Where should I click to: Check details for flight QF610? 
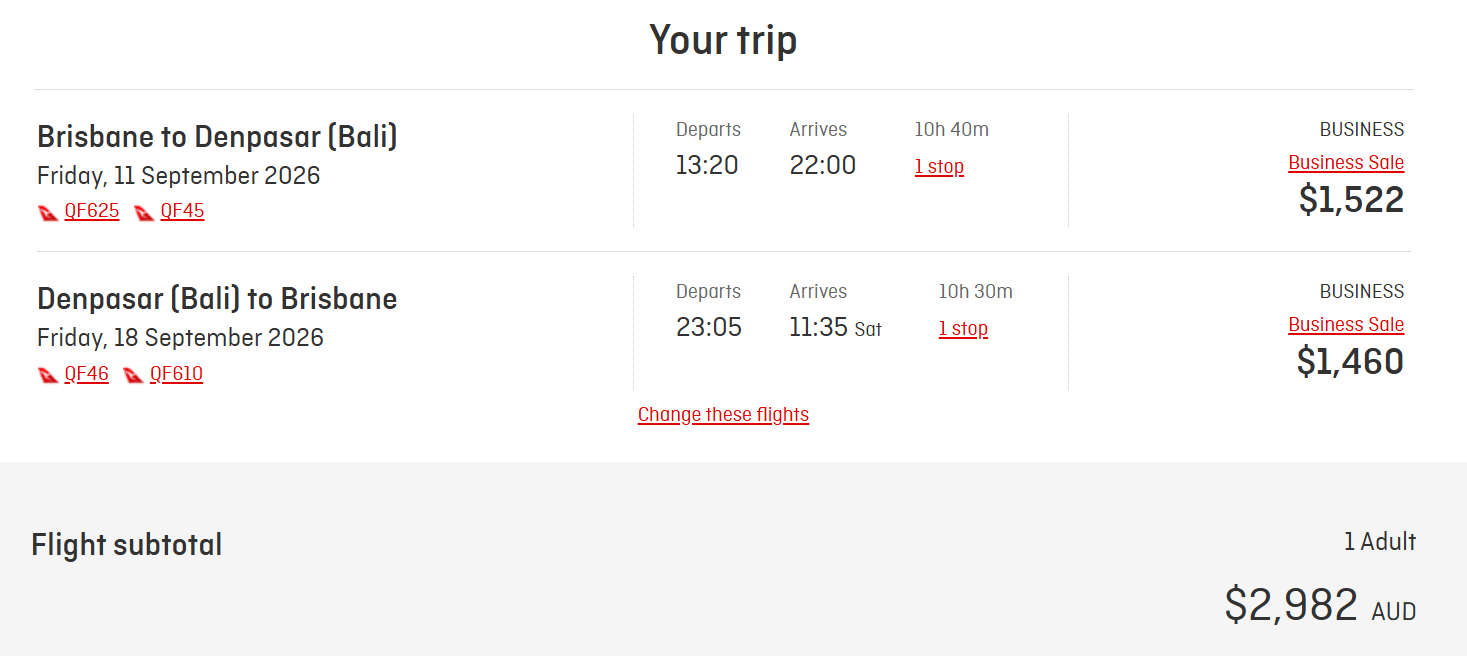click(176, 373)
